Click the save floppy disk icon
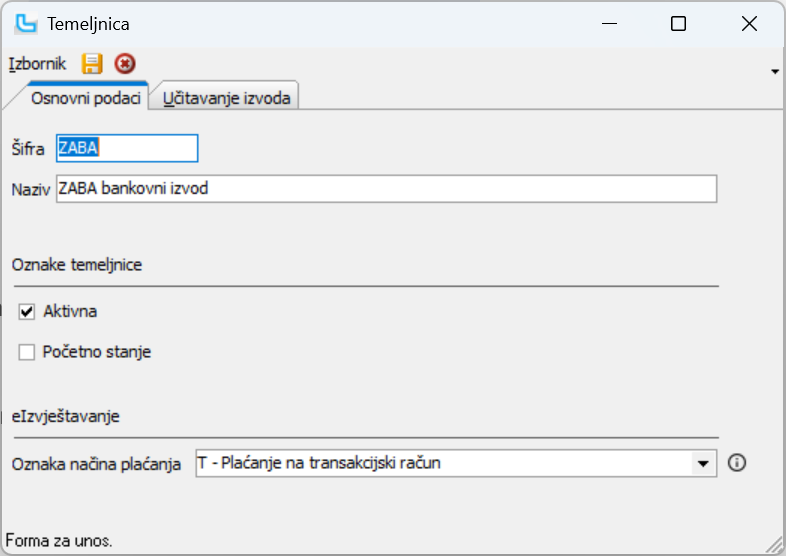The width and height of the screenshot is (786, 556). tap(92, 64)
